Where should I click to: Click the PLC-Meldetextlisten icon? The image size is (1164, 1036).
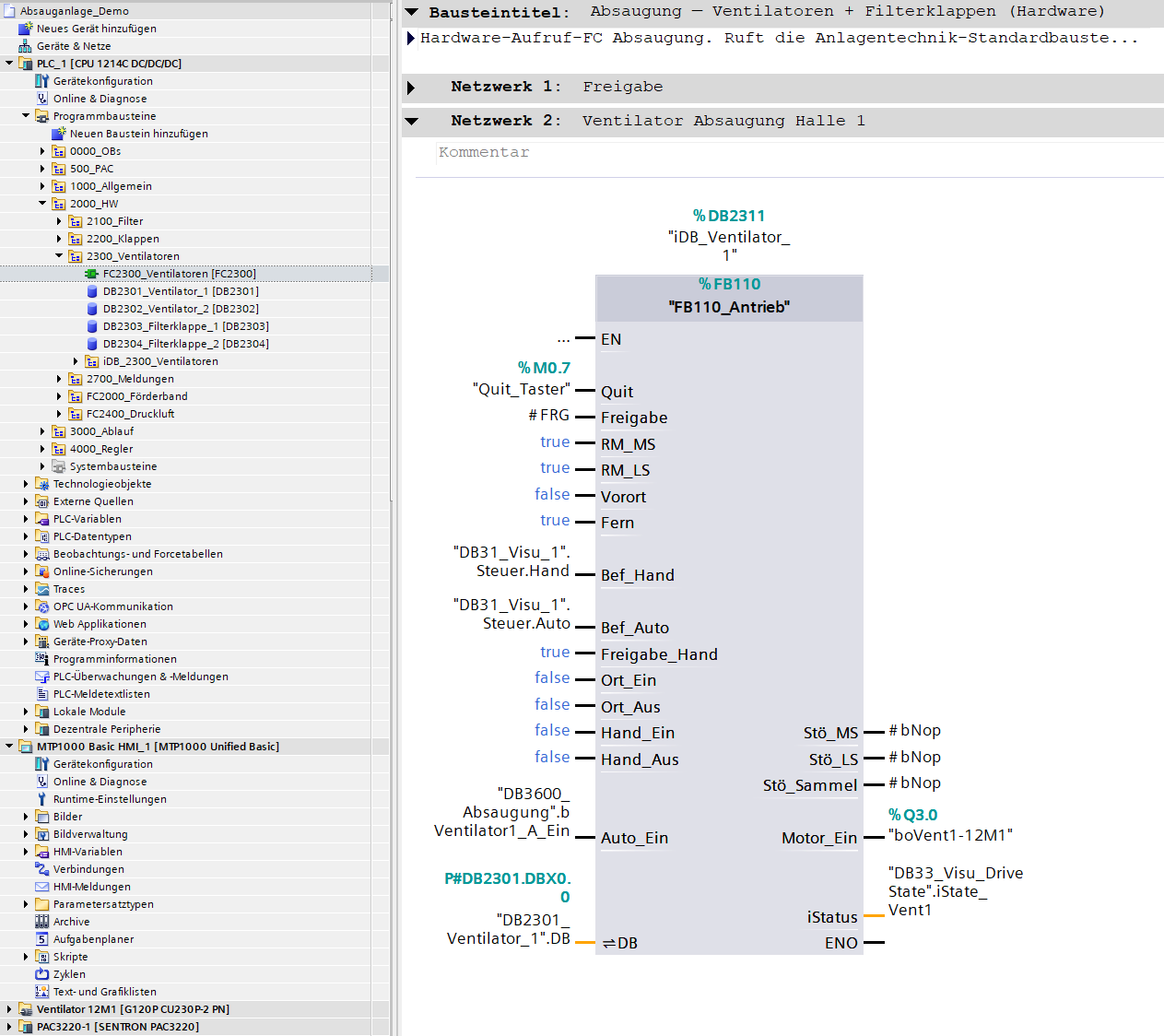(41, 694)
